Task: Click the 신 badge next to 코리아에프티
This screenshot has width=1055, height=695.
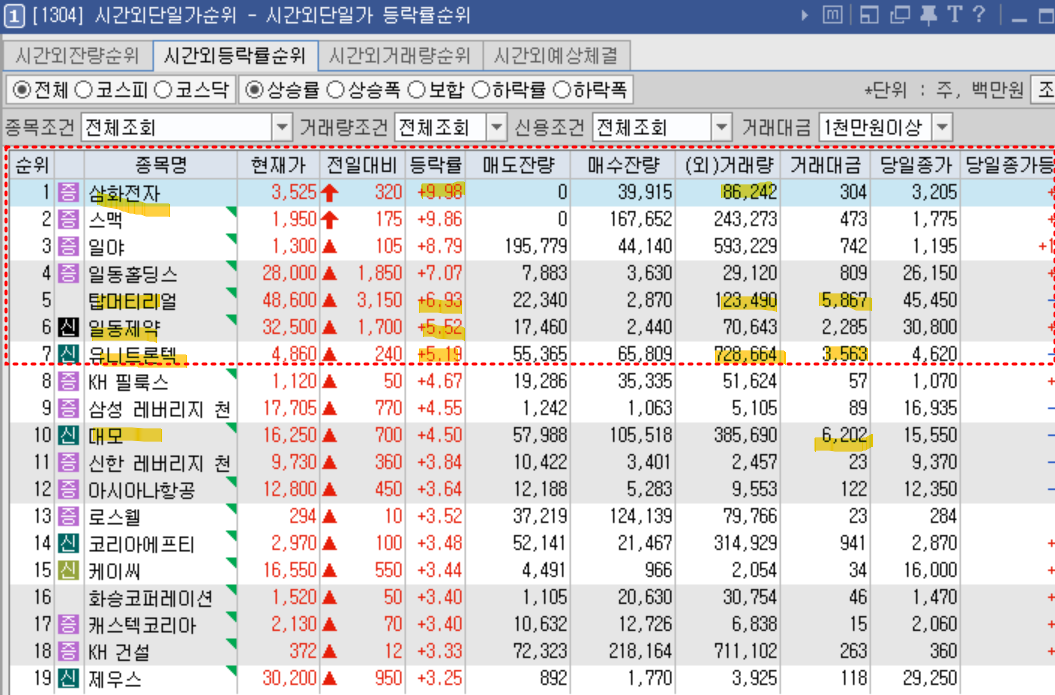Action: click(x=68, y=543)
